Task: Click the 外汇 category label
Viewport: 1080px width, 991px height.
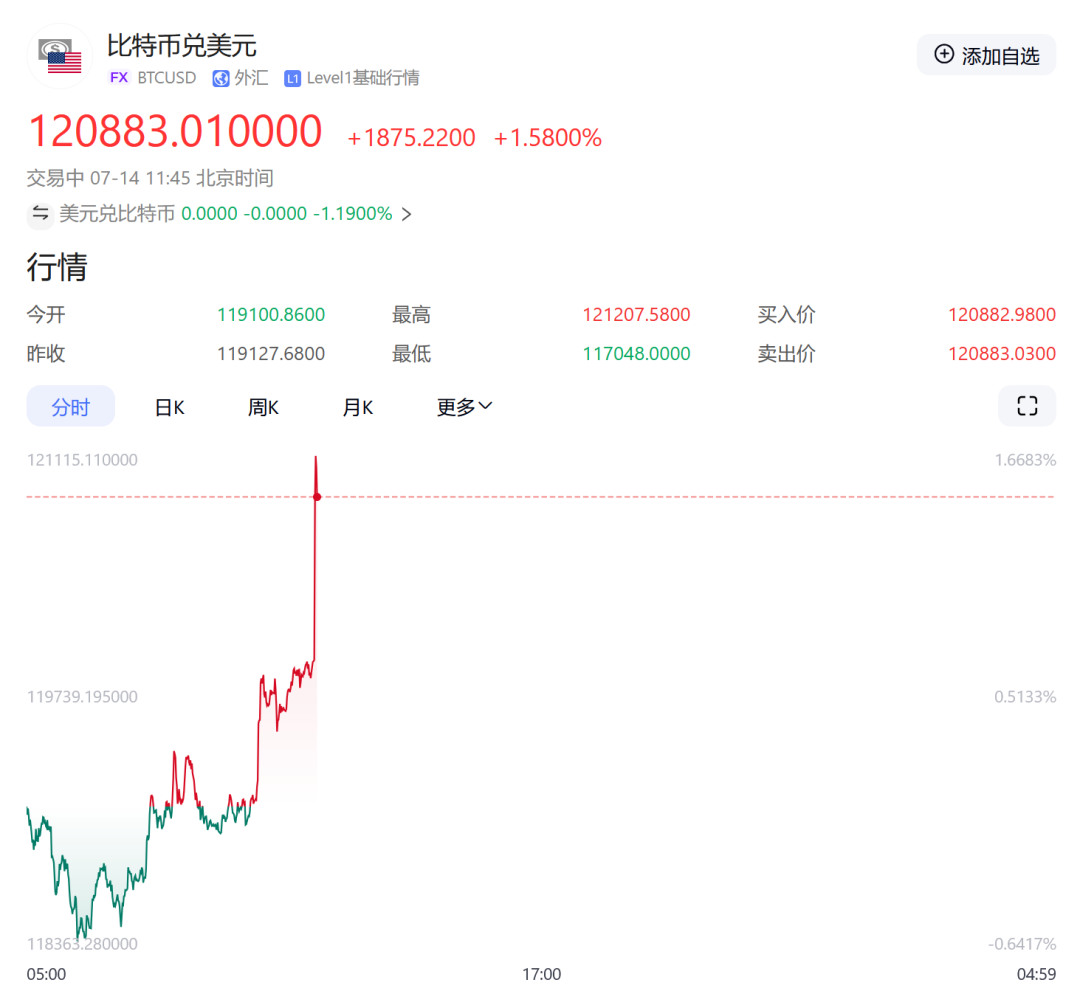Action: click(251, 78)
